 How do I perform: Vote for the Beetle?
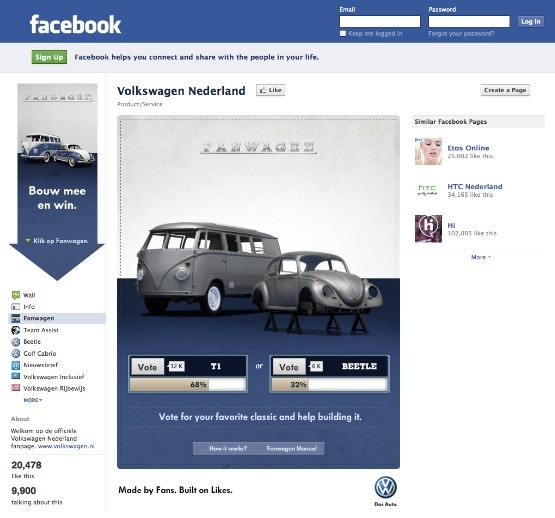(x=288, y=367)
